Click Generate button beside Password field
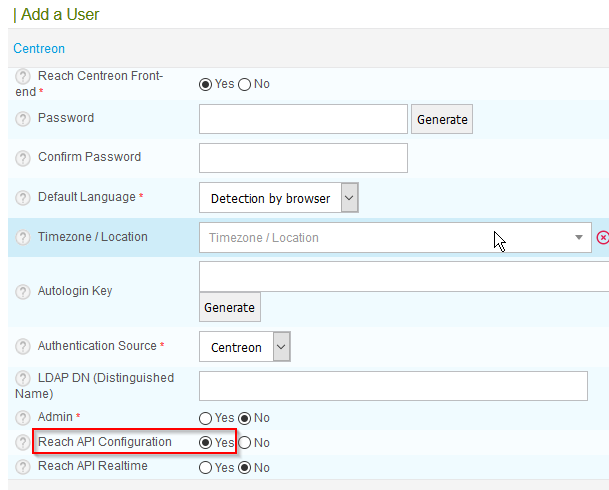This screenshot has width=609, height=490. click(x=442, y=119)
